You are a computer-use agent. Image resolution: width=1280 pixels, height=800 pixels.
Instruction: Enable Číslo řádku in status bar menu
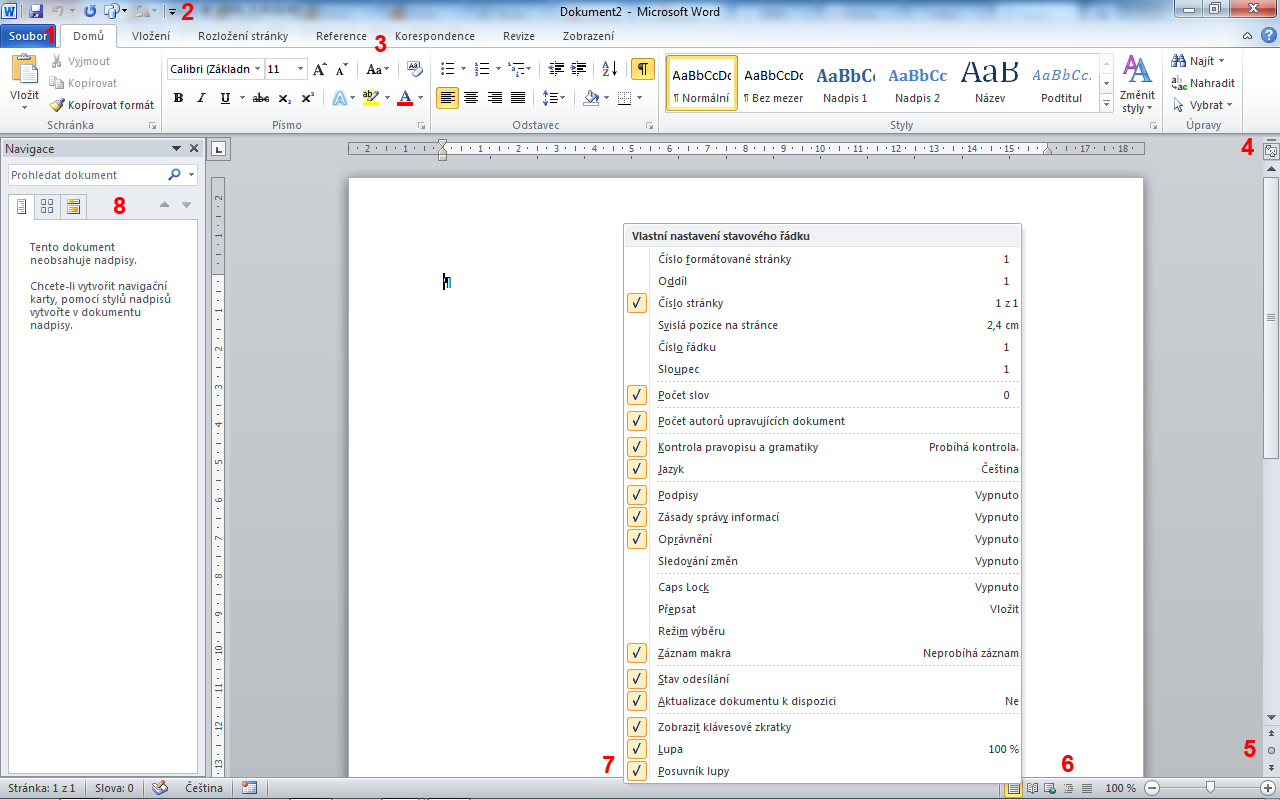(822, 347)
